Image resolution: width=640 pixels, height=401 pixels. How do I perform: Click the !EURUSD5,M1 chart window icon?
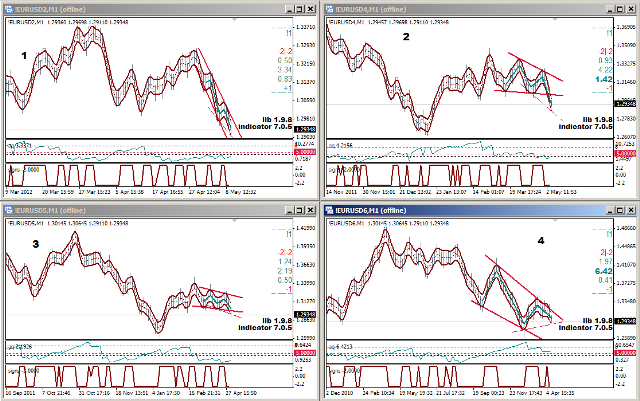(9, 211)
